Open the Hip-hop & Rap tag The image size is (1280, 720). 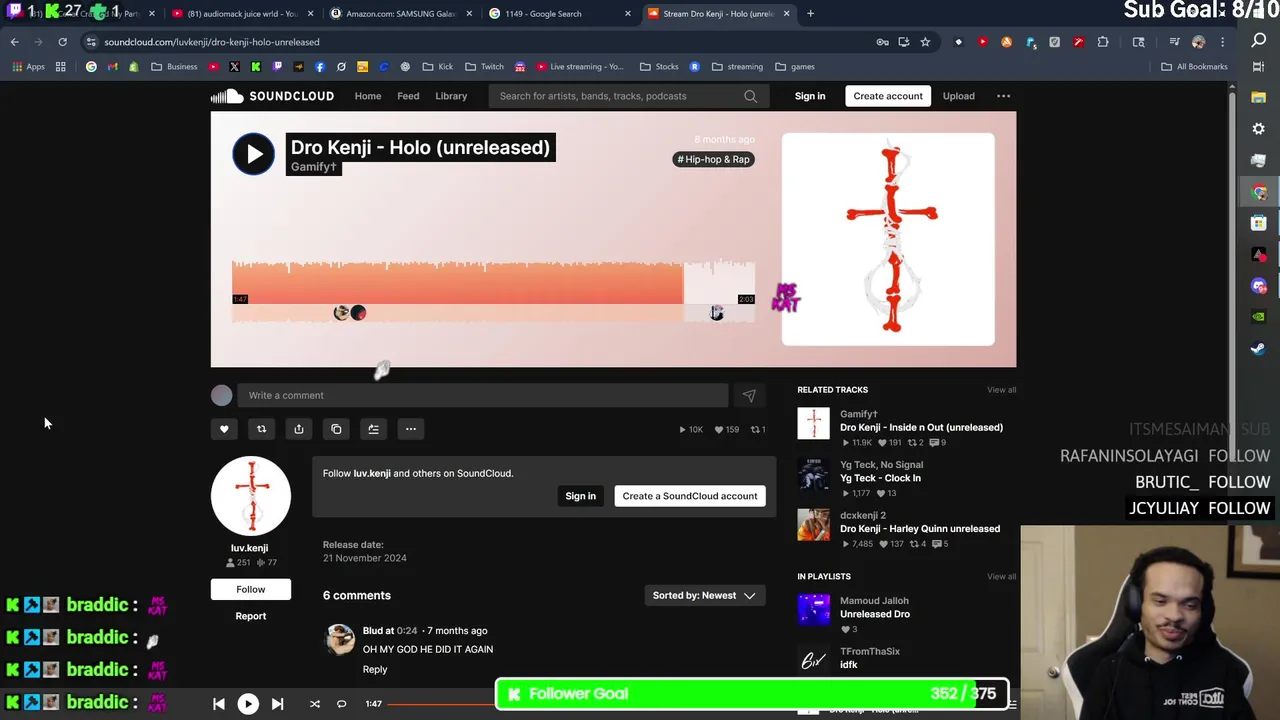(713, 159)
